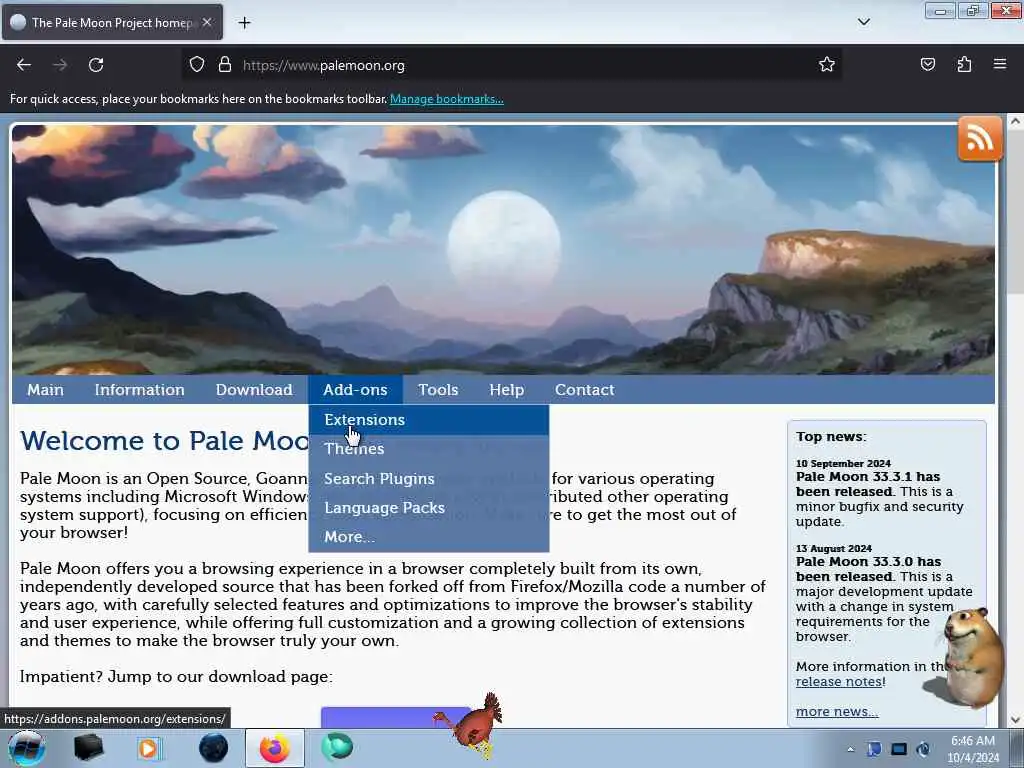
Task: Open the black box taskbar app
Action: [88, 748]
